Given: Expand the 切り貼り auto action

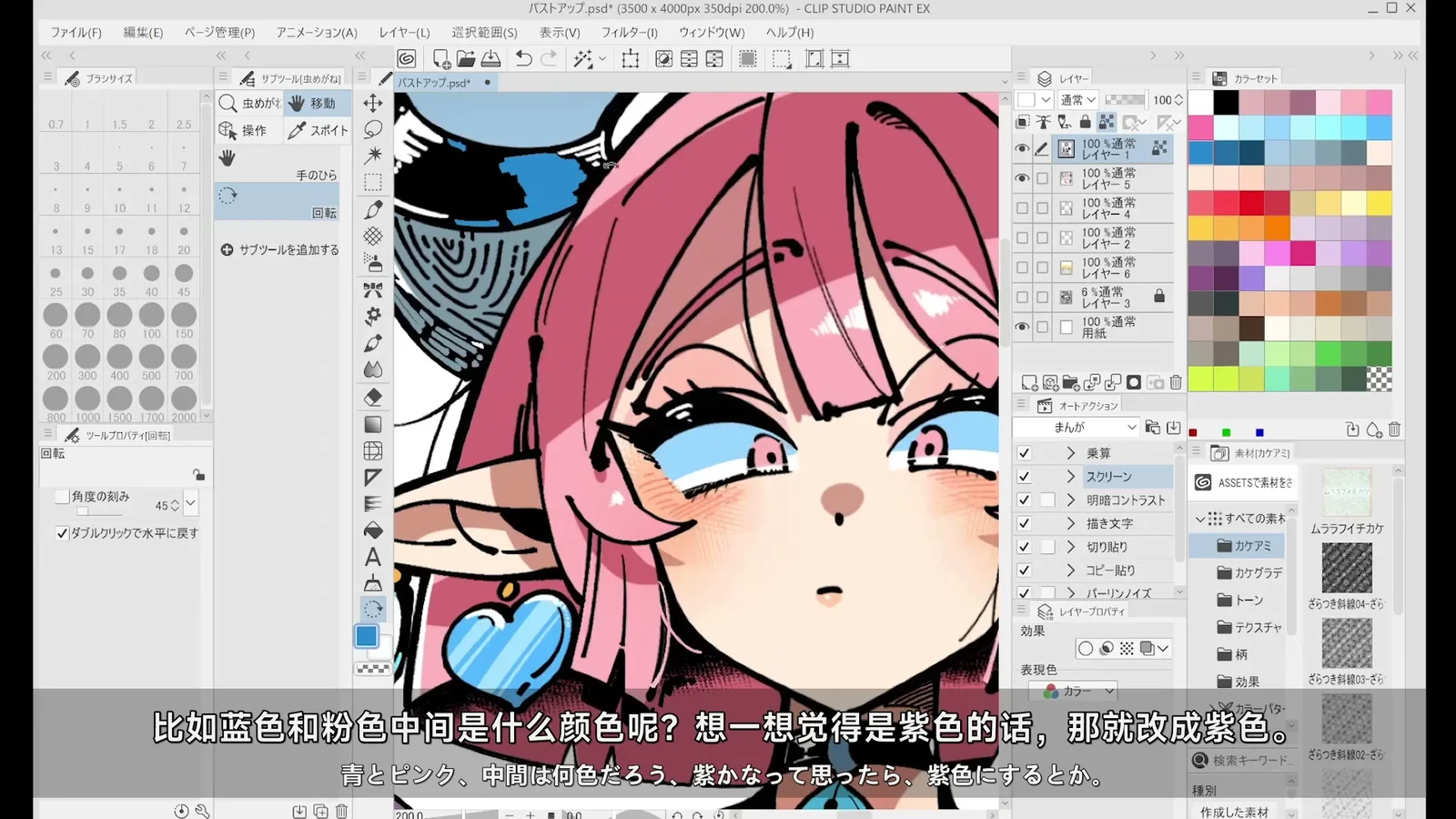Looking at the screenshot, I should (1070, 547).
